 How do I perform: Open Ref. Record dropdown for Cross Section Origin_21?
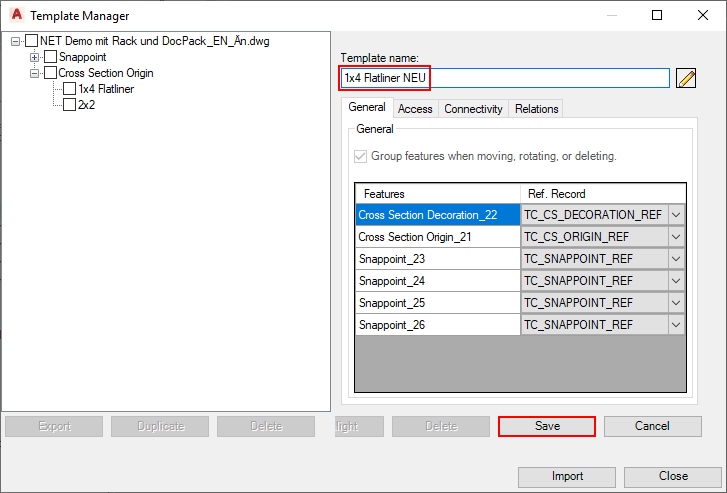coord(676,236)
